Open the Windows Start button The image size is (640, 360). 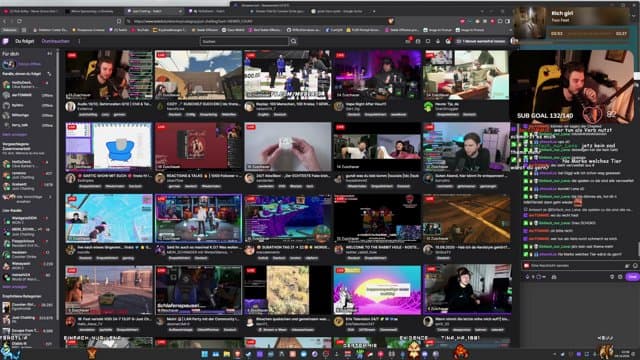click(204, 354)
